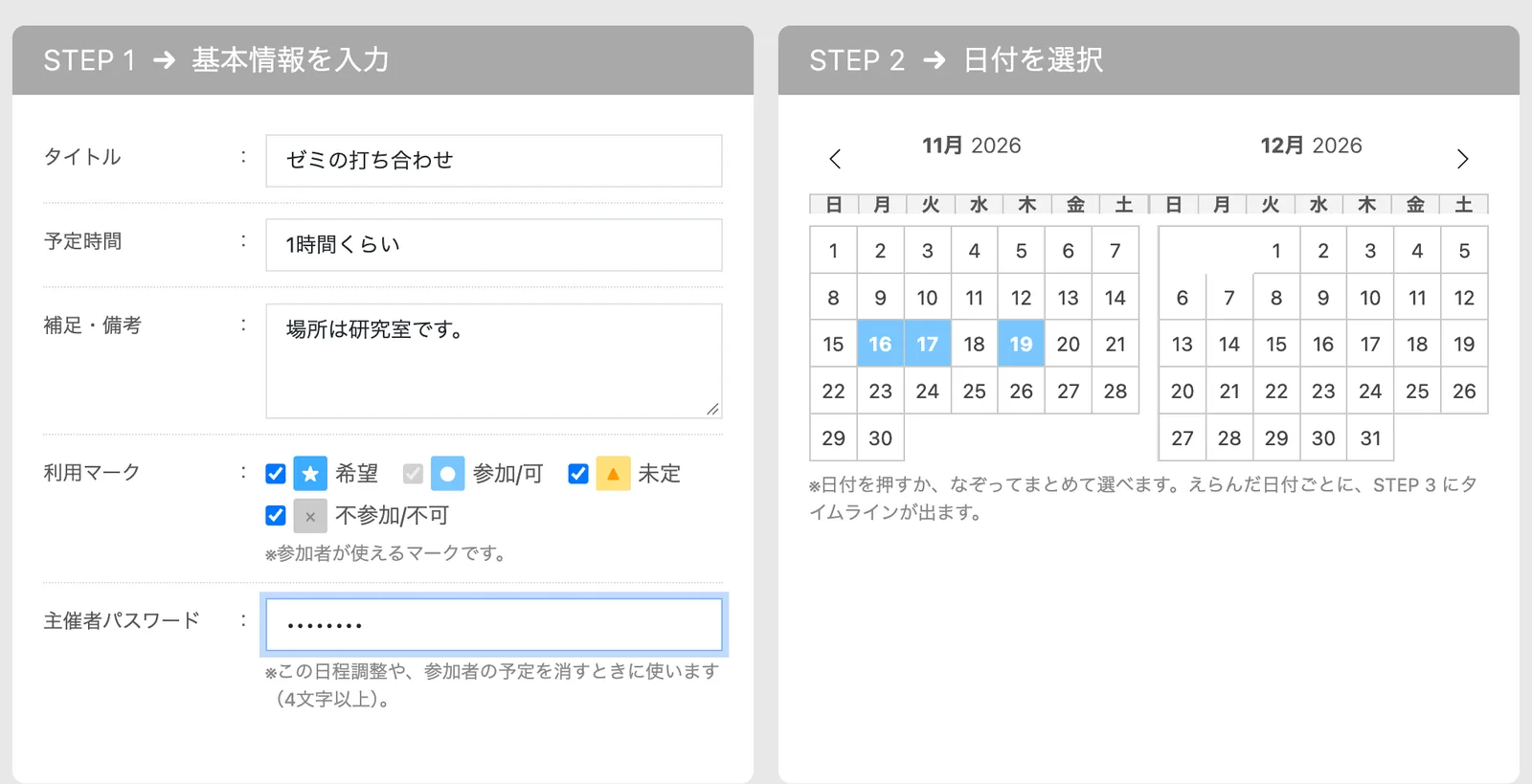Deselect November 17 on the calendar

(x=927, y=344)
